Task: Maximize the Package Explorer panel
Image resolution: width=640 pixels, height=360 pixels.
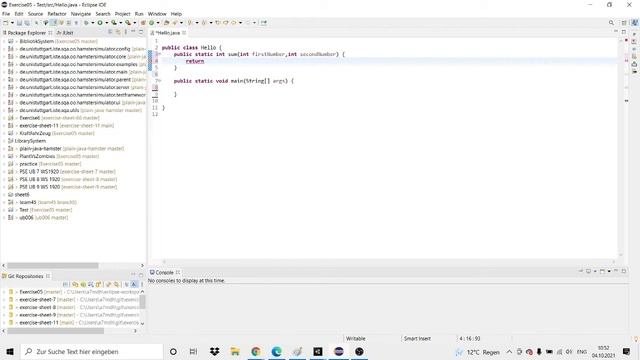Action: pyautogui.click(x=141, y=32)
